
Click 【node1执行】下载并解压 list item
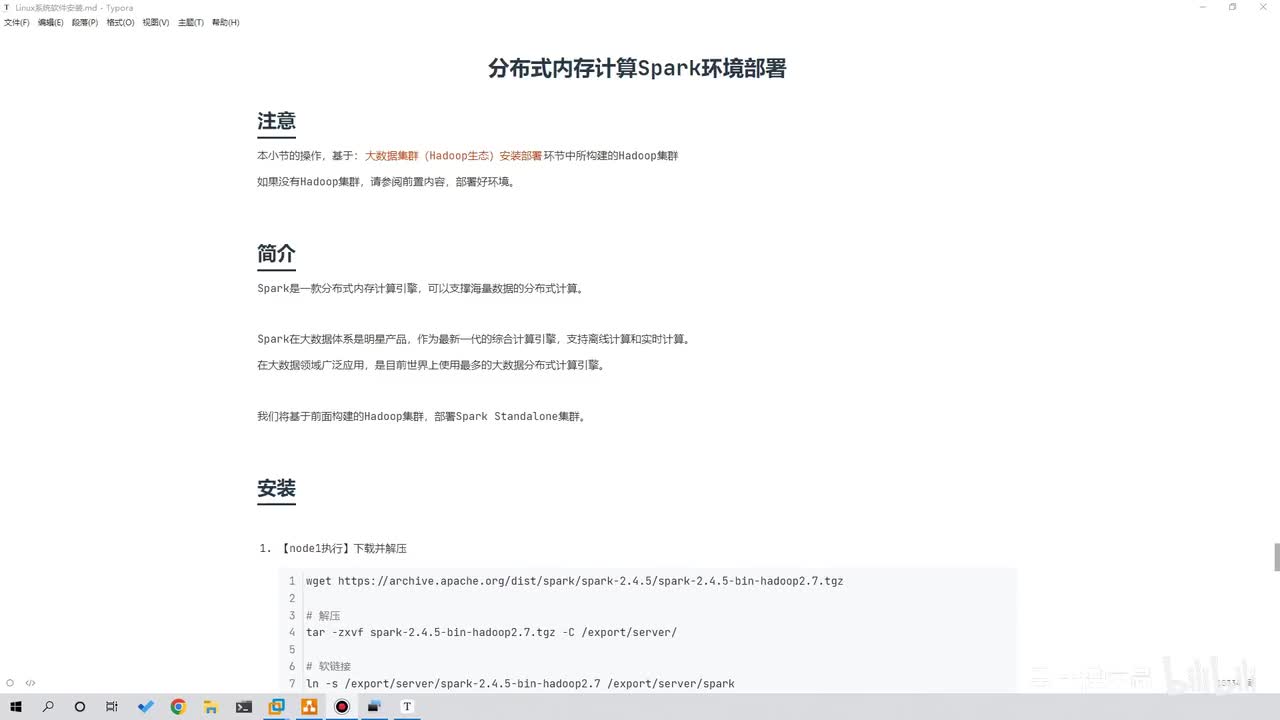pyautogui.click(x=343, y=548)
